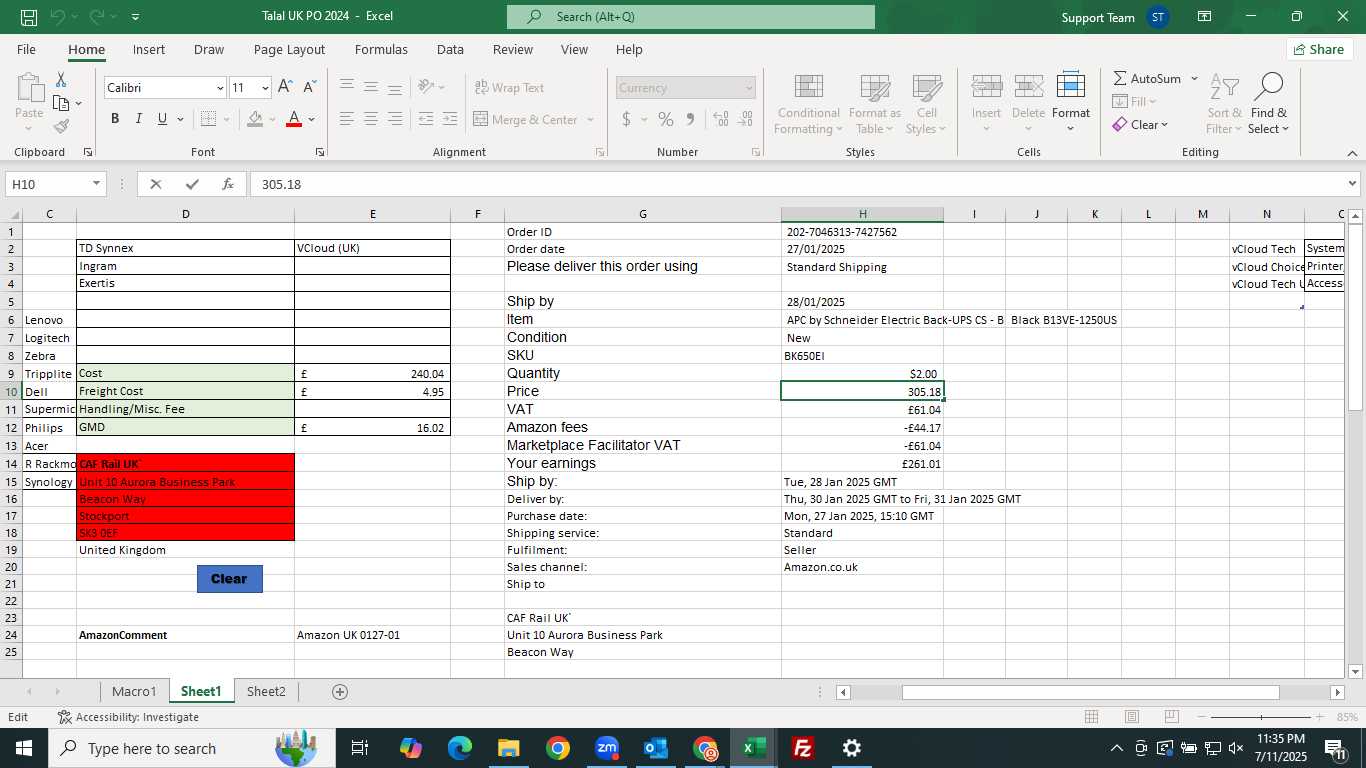Toggle Wrap Text
The height and width of the screenshot is (768, 1366).
[509, 88]
